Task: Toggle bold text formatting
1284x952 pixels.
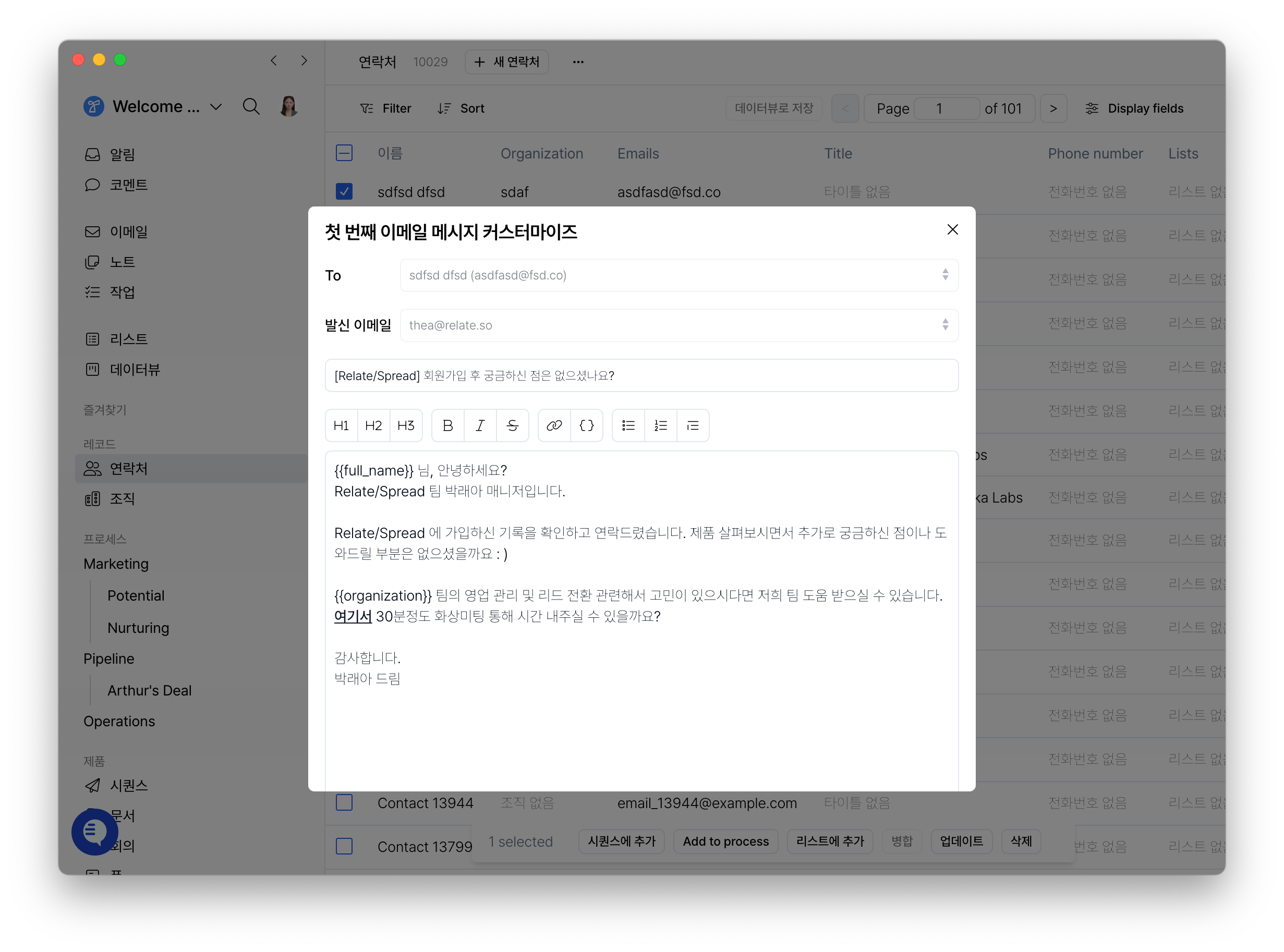Action: click(448, 425)
